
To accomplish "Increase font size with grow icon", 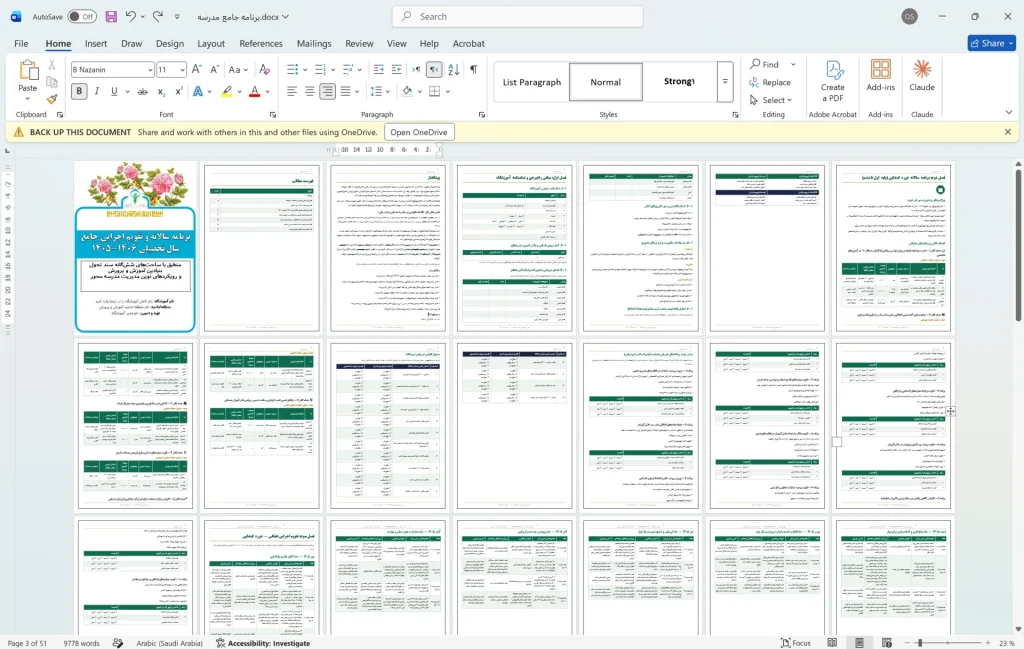I will (197, 69).
